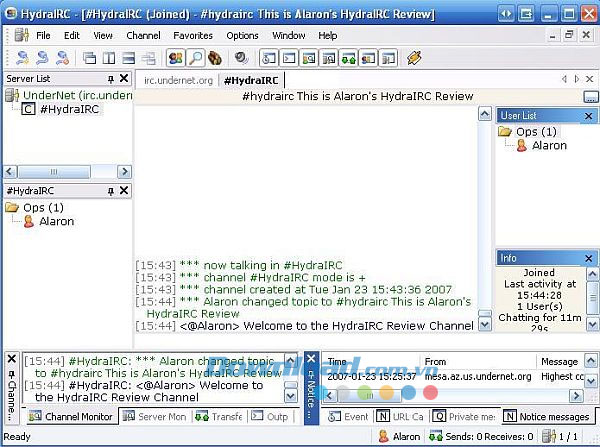The width and height of the screenshot is (600, 447).
Task: Collapse the Ops (1) folder in User List
Action: (506, 131)
